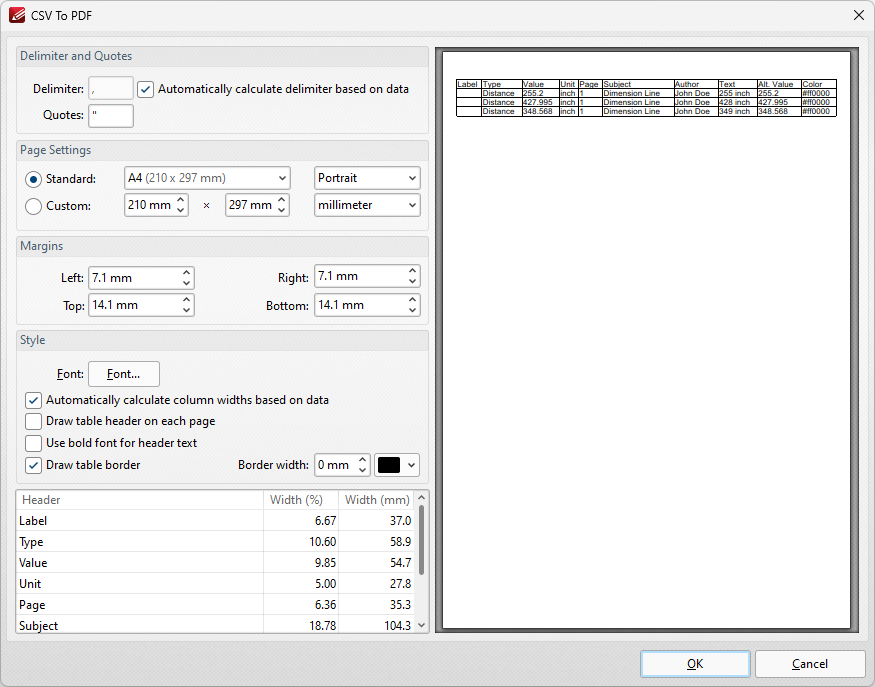Decrease custom width 210 mm spinner
Image resolution: width=875 pixels, height=687 pixels.
pyautogui.click(x=181, y=210)
